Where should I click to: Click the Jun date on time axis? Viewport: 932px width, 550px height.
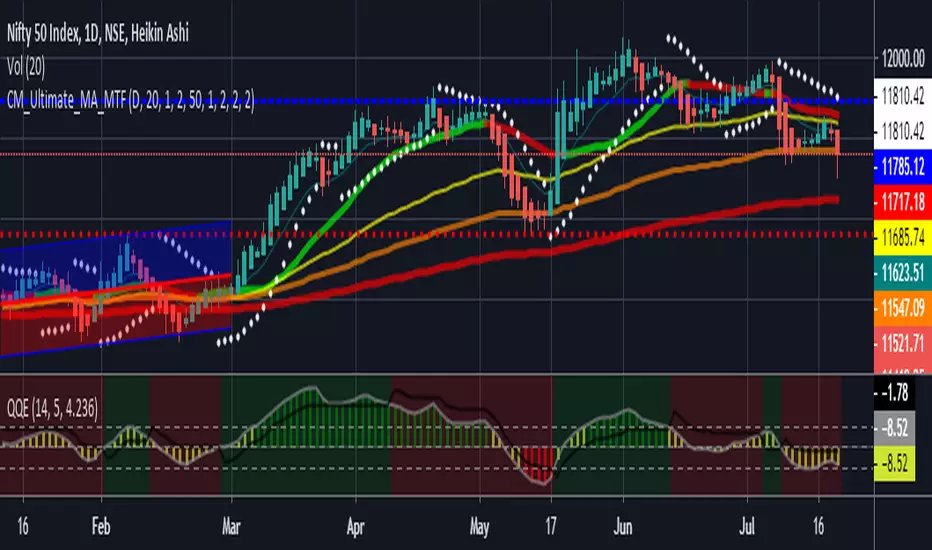click(623, 527)
